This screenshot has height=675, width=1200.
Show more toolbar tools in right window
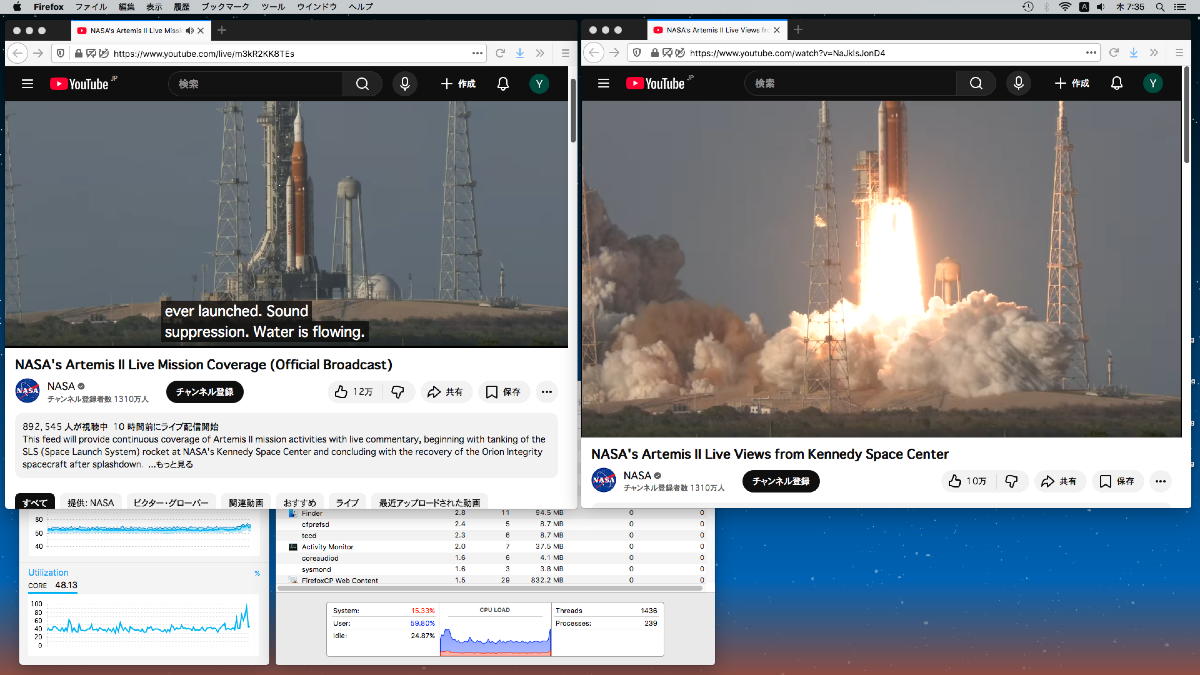[1154, 52]
